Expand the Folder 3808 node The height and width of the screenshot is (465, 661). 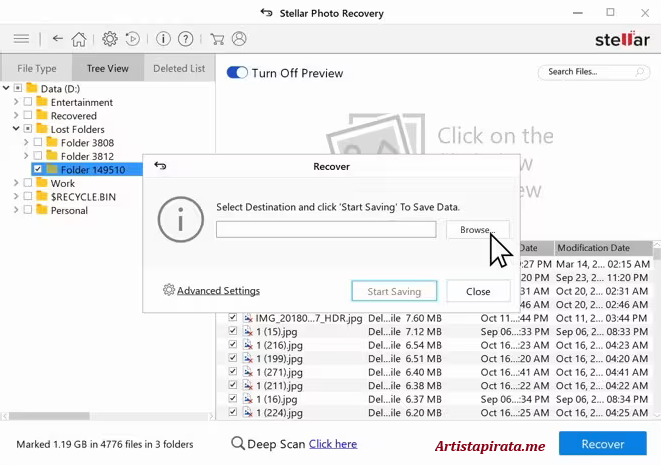26,142
